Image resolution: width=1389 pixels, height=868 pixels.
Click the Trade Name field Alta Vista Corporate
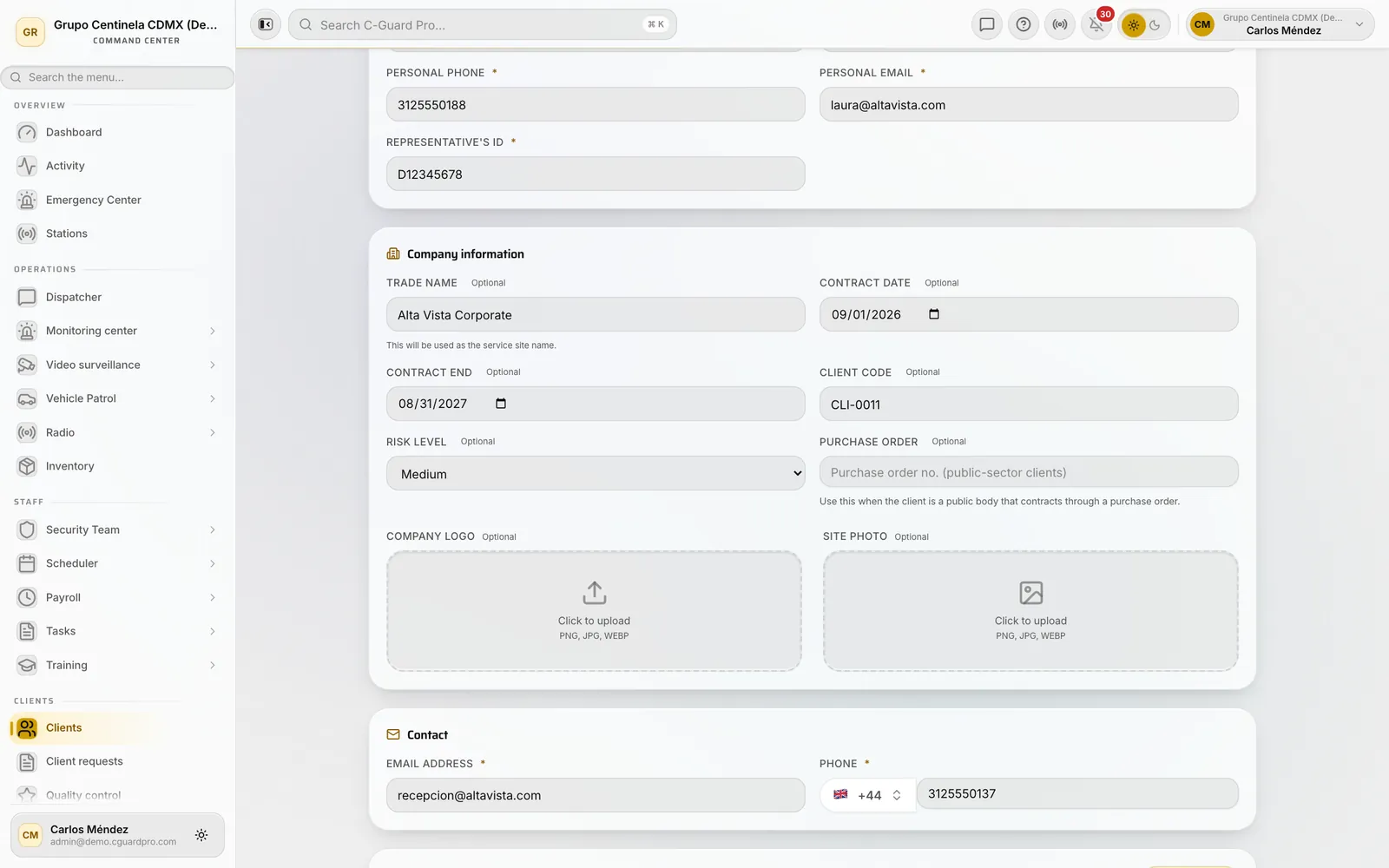coord(596,314)
